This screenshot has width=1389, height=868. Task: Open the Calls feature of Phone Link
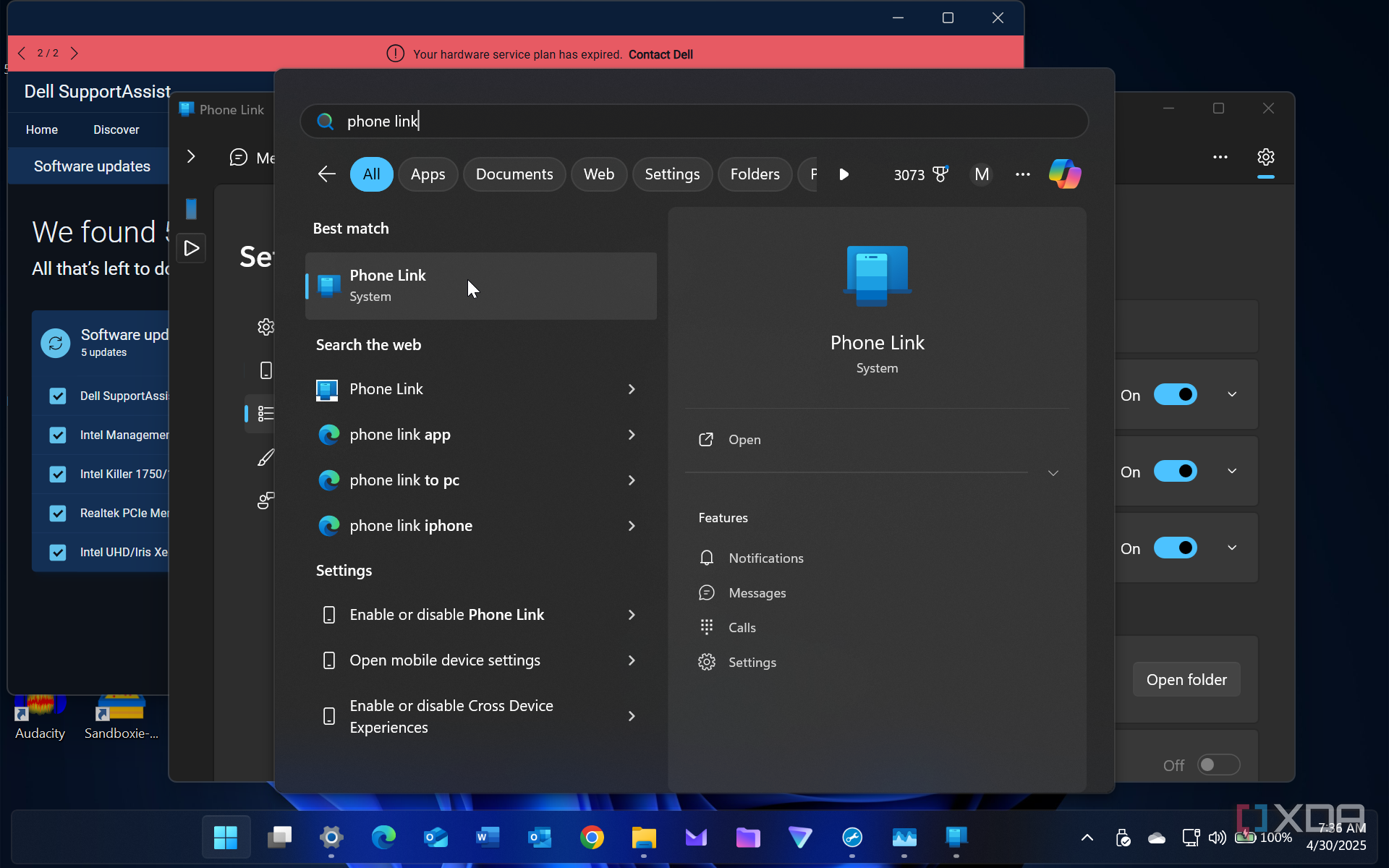coord(742,627)
